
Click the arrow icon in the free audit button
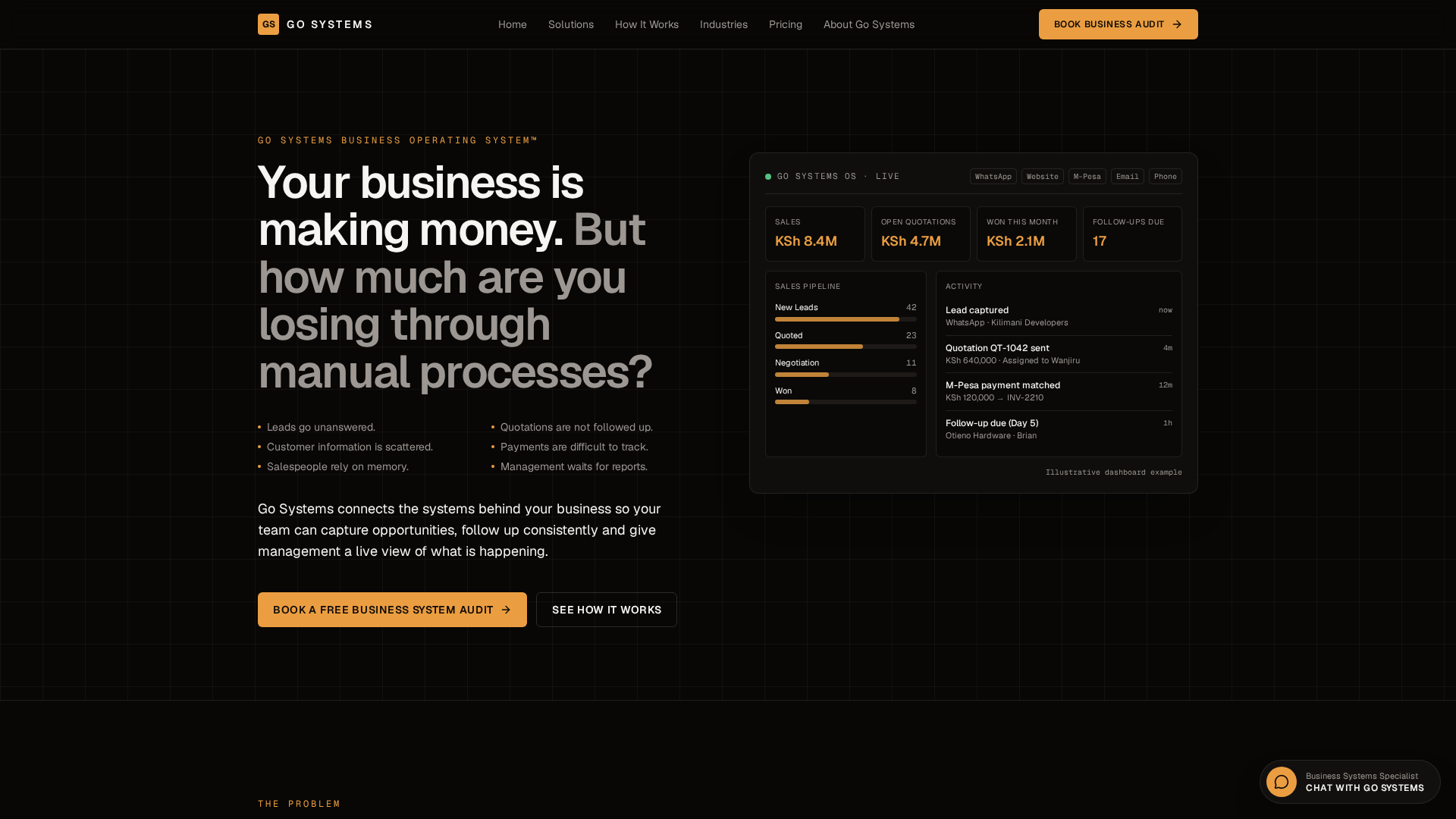pos(506,610)
